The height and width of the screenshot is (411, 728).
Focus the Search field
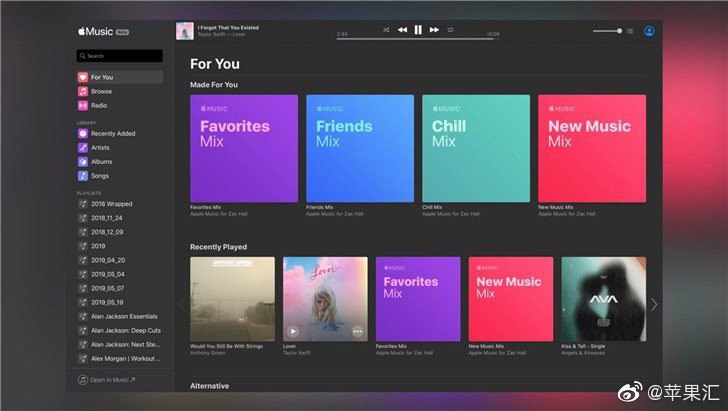(120, 56)
